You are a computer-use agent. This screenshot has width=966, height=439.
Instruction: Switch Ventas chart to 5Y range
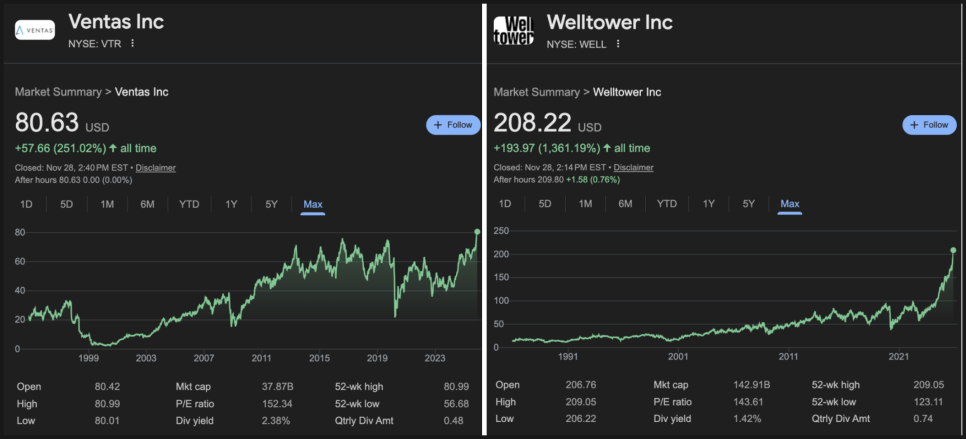coord(271,204)
